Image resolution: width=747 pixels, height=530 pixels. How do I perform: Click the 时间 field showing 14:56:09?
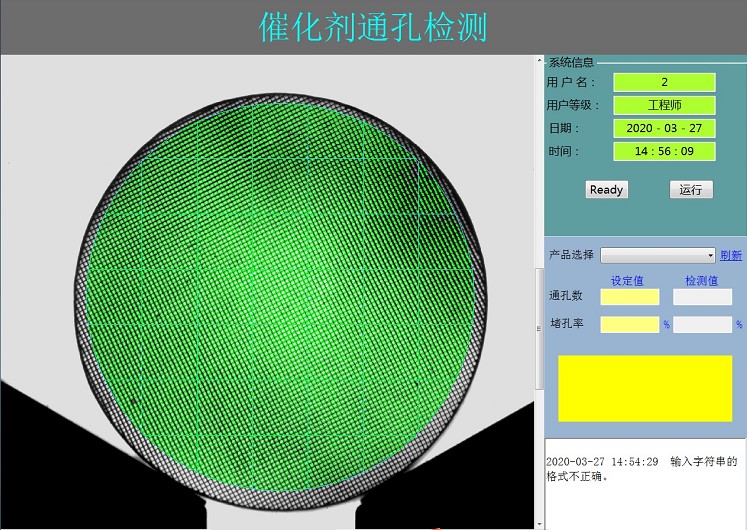point(664,151)
